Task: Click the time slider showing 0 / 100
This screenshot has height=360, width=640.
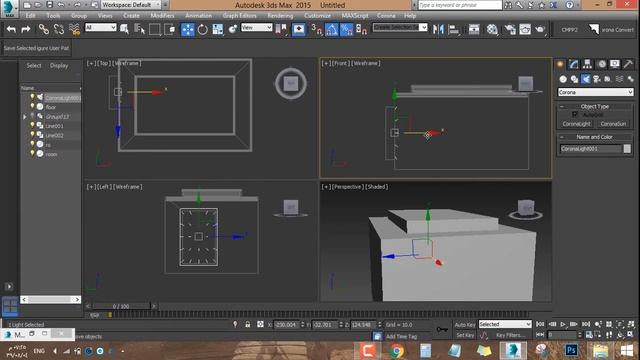Action: pos(121,306)
